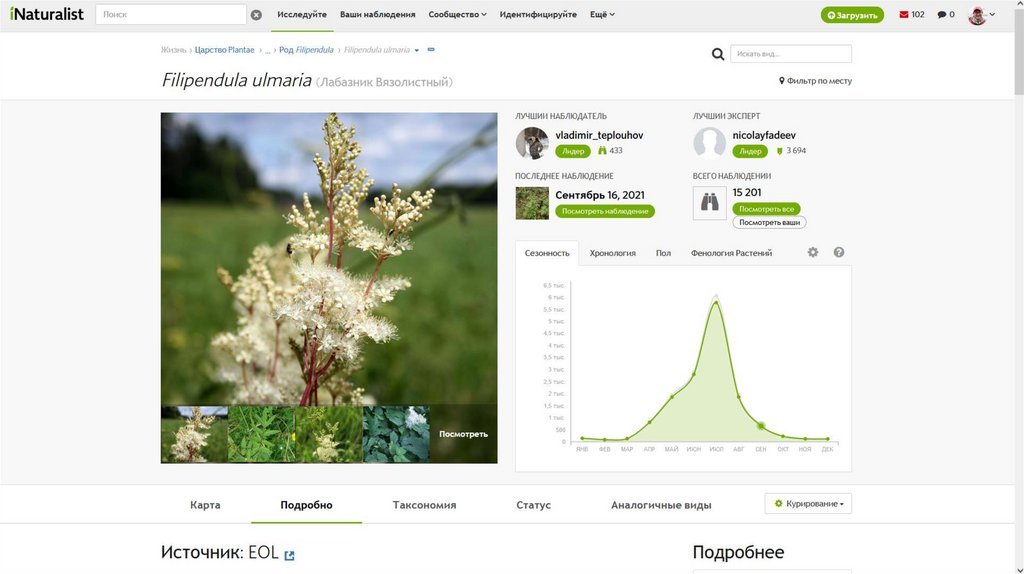Clear the search field with X icon
The image size is (1024, 574).
[x=256, y=14]
